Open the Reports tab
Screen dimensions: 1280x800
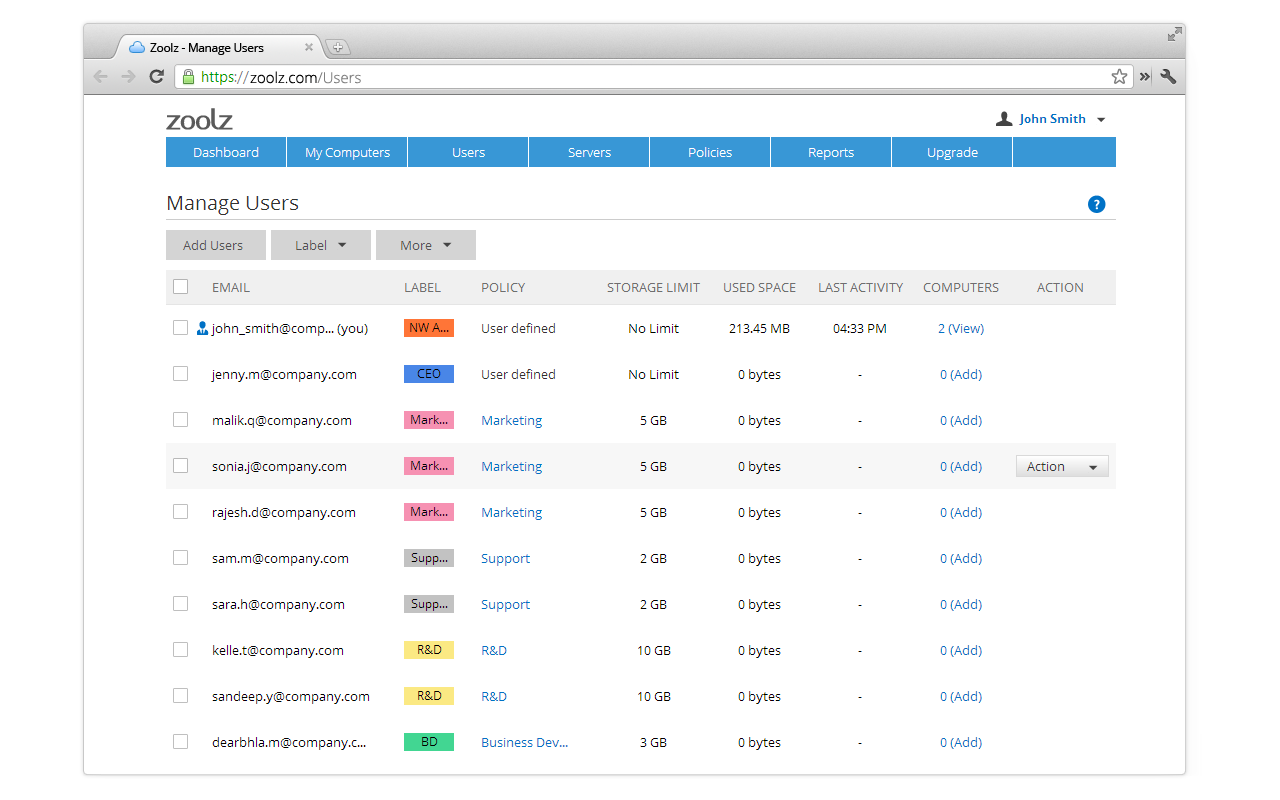tap(831, 152)
